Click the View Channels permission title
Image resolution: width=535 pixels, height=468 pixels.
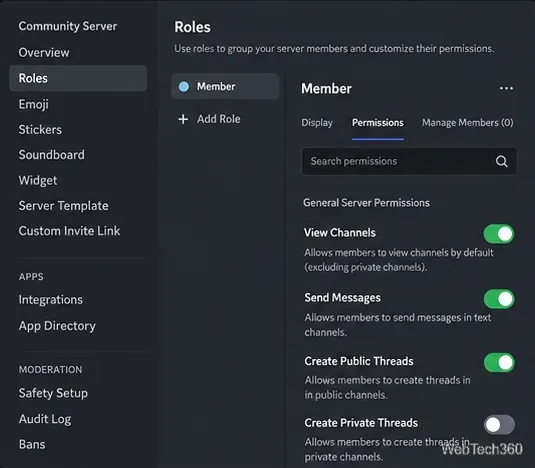(340, 233)
